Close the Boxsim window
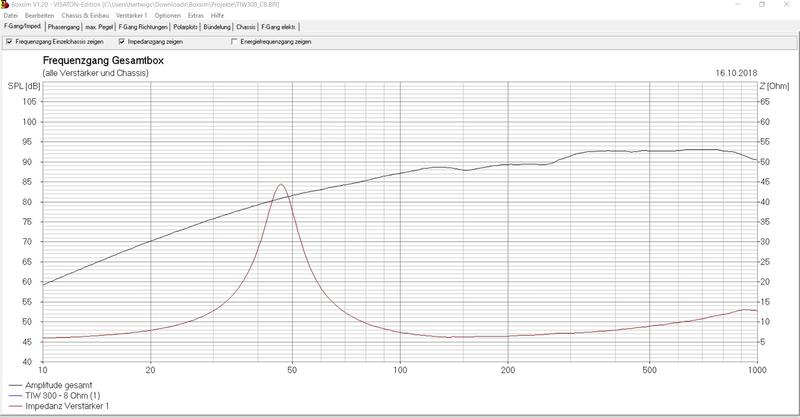 [x=786, y=5]
